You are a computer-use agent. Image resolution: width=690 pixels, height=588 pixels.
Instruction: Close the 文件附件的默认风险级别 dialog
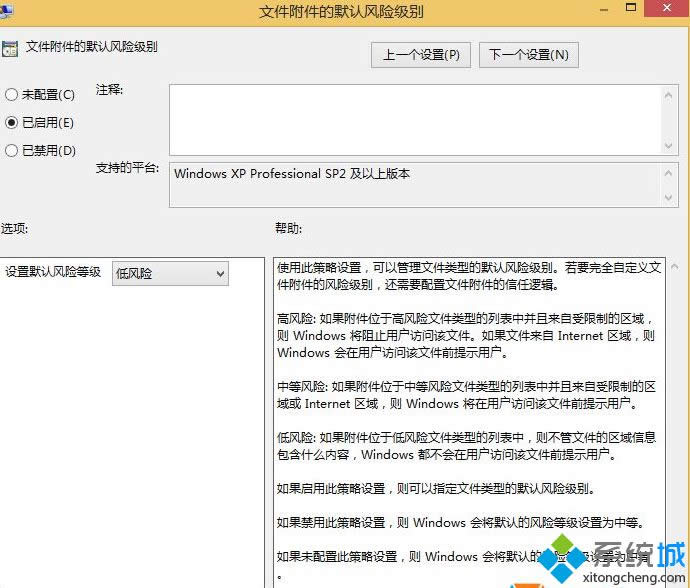click(x=667, y=8)
